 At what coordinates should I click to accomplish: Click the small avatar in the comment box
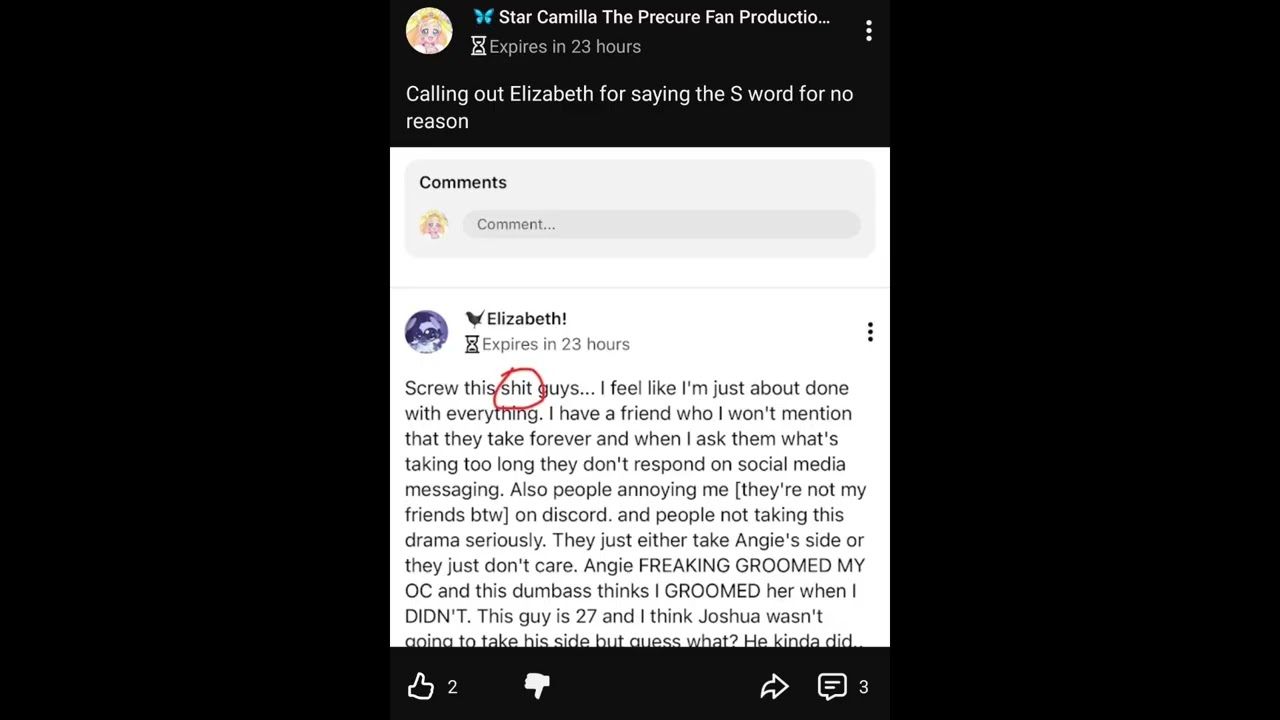(433, 224)
